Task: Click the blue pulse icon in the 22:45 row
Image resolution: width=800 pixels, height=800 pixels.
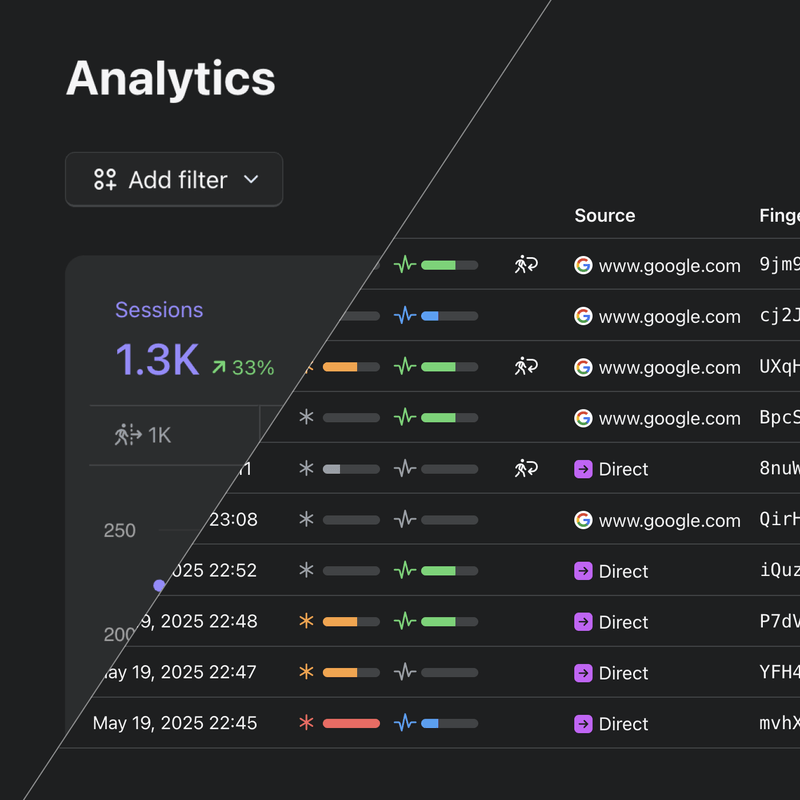Action: point(405,723)
